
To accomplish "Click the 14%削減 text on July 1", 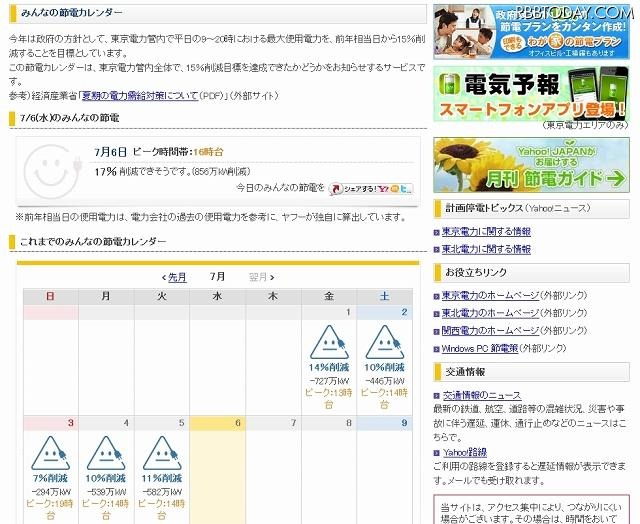I will coord(329,367).
